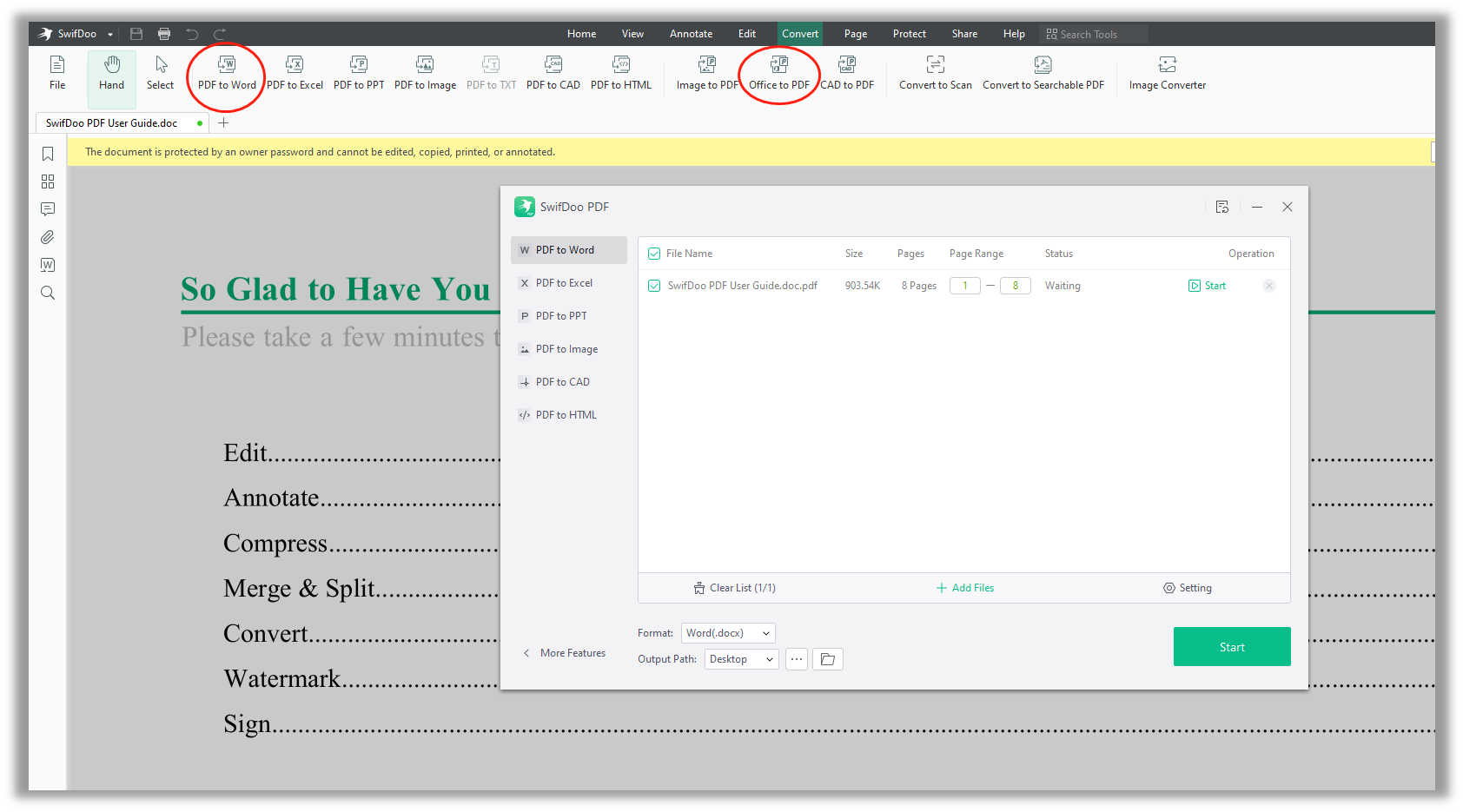Switch to the View ribbon tab
The width and height of the screenshot is (1463, 812).
[632, 34]
